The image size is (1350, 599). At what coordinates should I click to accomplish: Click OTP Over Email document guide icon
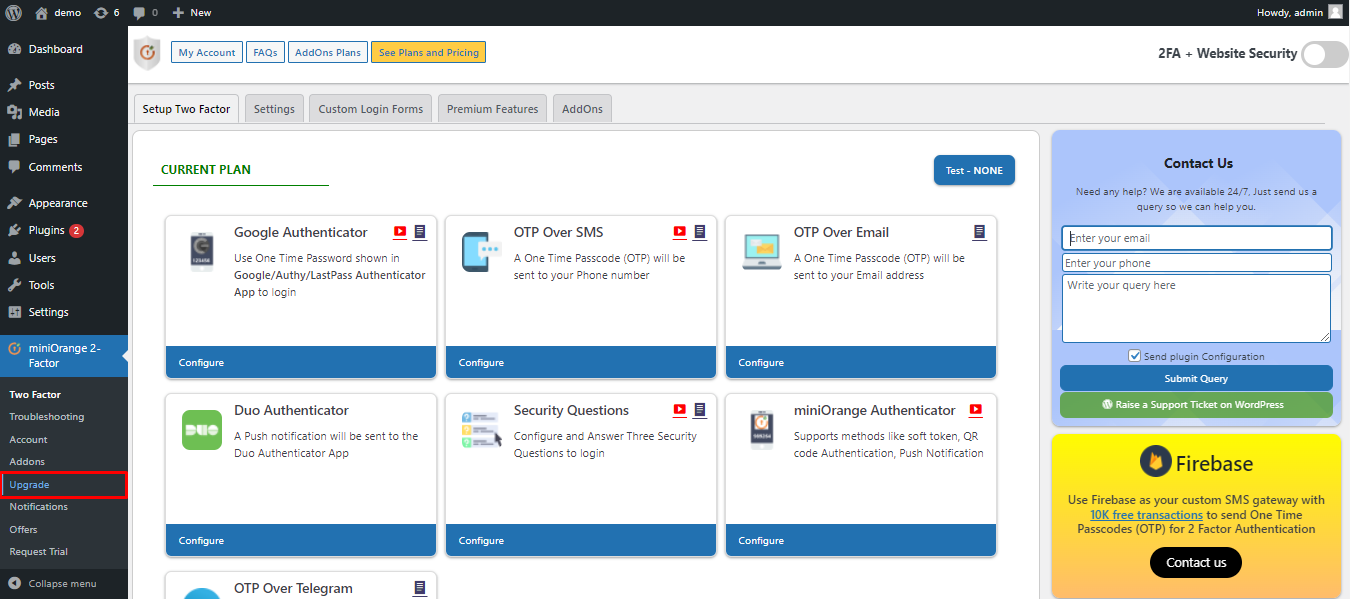coord(980,232)
